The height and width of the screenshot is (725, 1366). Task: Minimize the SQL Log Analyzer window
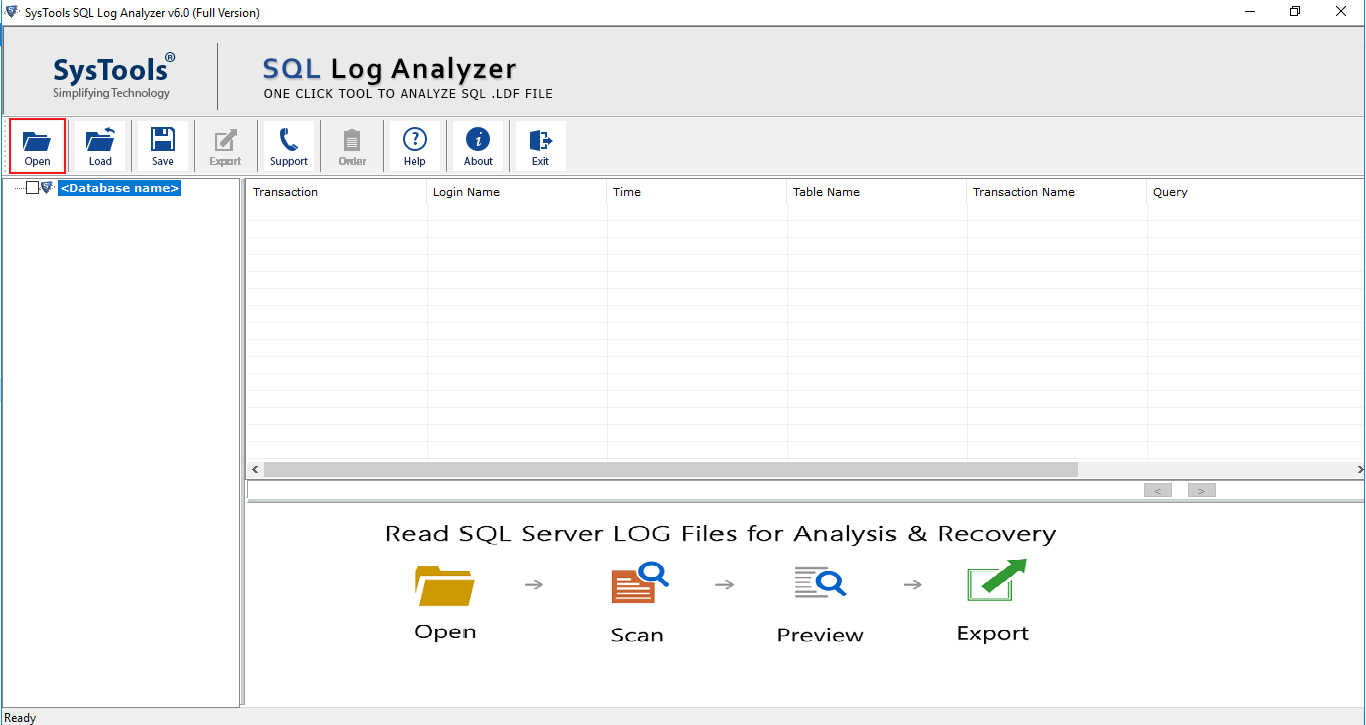pos(1250,12)
